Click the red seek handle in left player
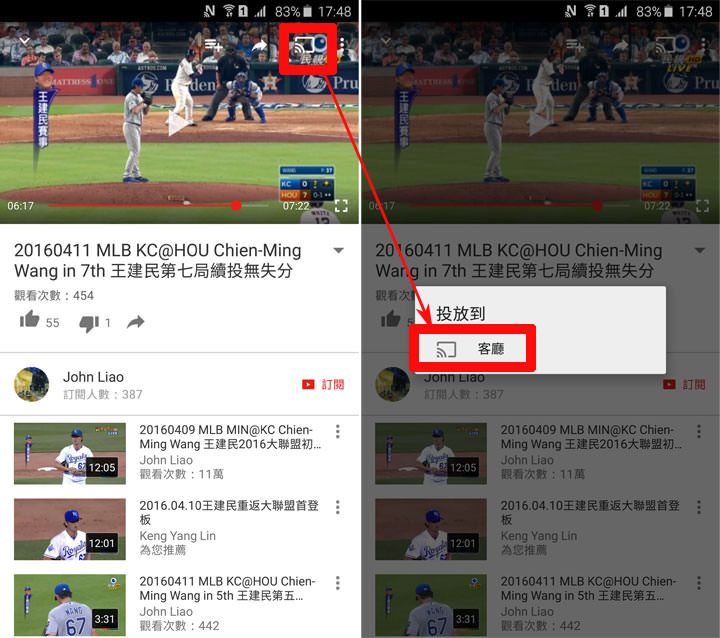The width and height of the screenshot is (720, 638). point(236,205)
